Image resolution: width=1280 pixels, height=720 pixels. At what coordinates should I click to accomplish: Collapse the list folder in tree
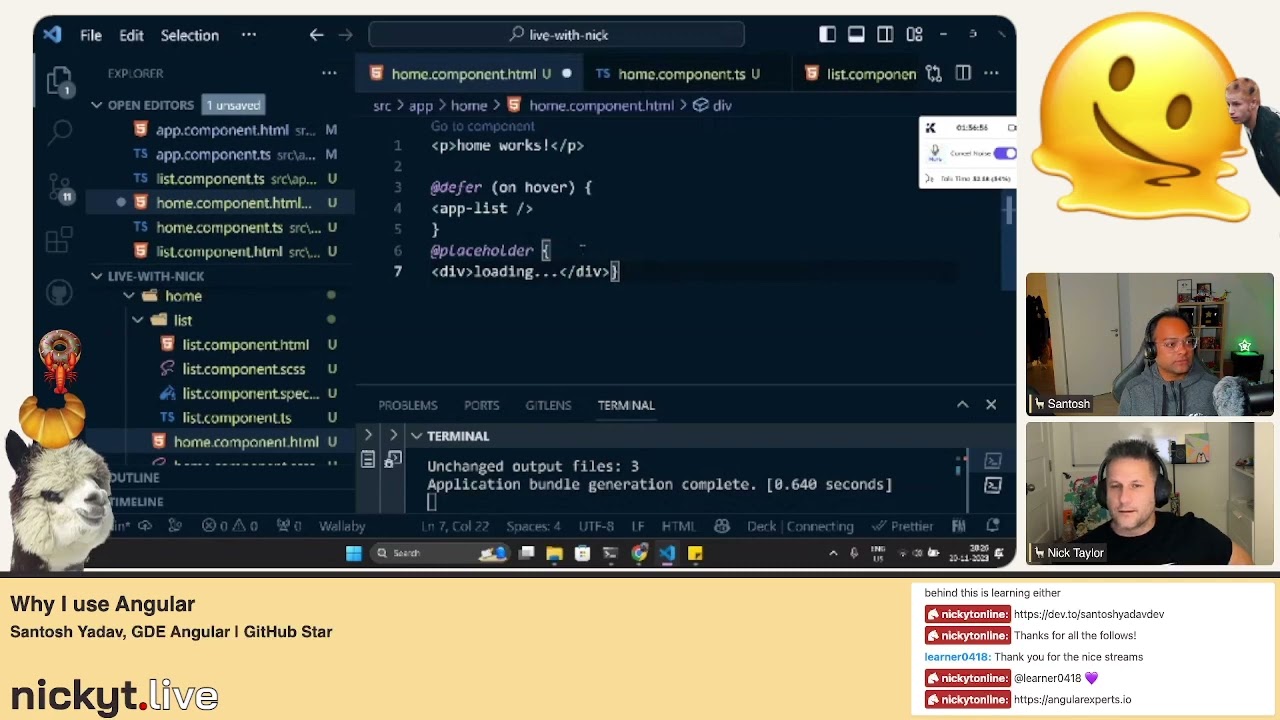pos(137,320)
